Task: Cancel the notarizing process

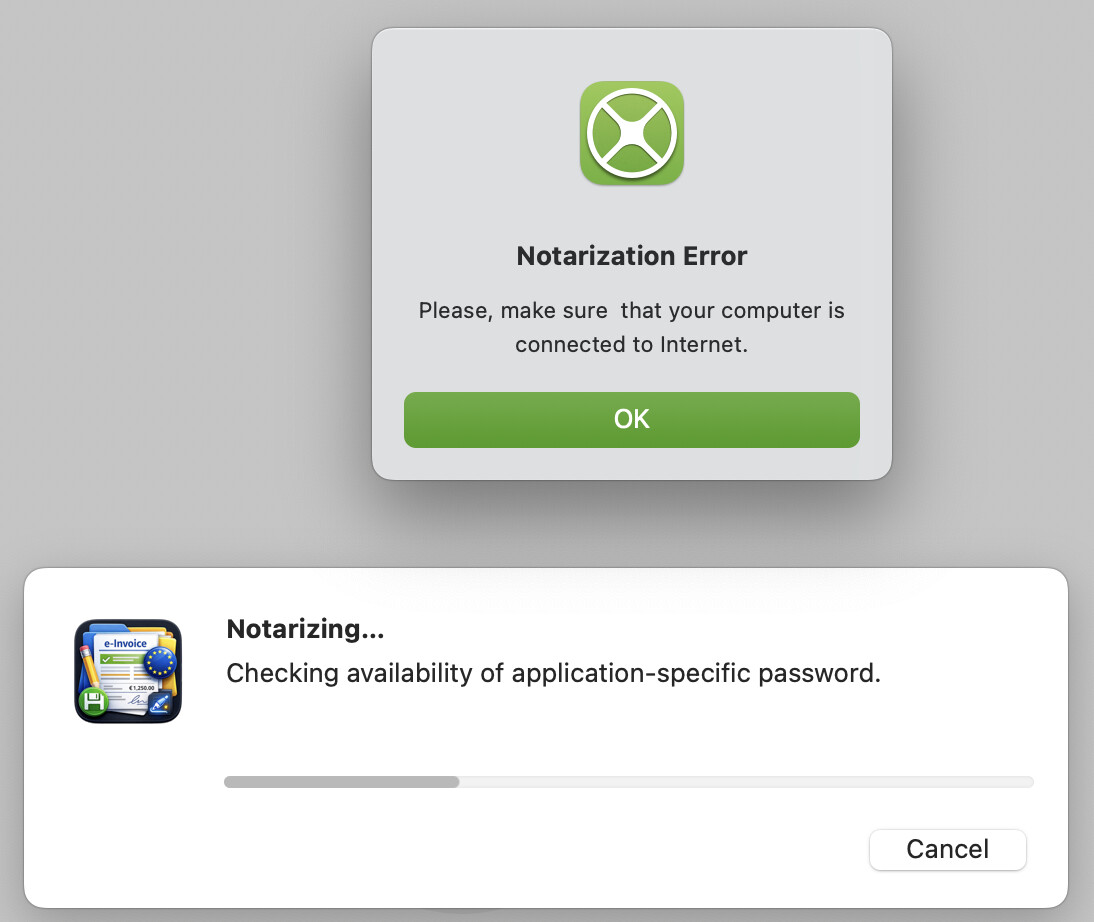Action: click(x=947, y=849)
